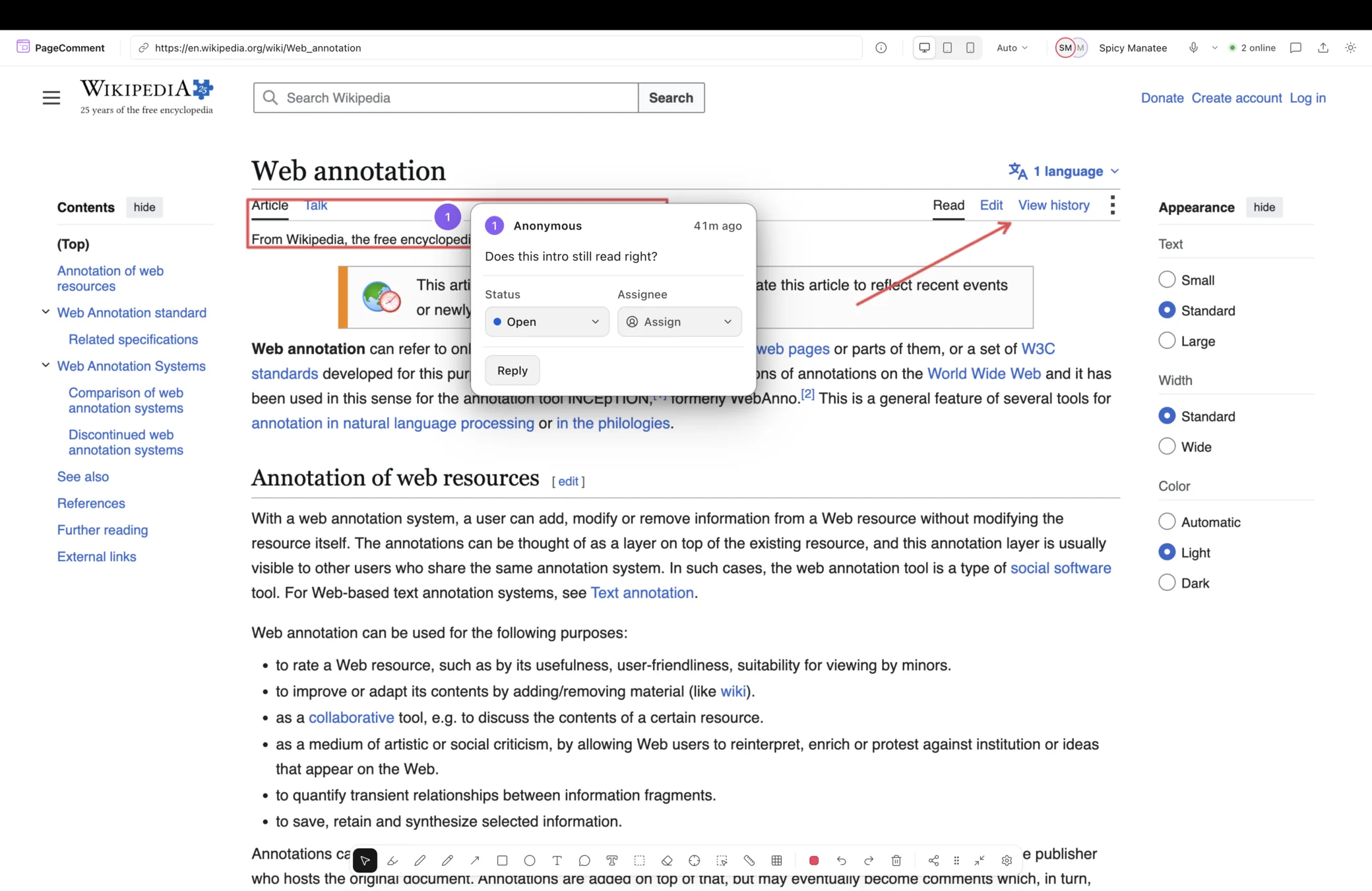Select the text tool
The height and width of the screenshot is (891, 1372).
(557, 860)
